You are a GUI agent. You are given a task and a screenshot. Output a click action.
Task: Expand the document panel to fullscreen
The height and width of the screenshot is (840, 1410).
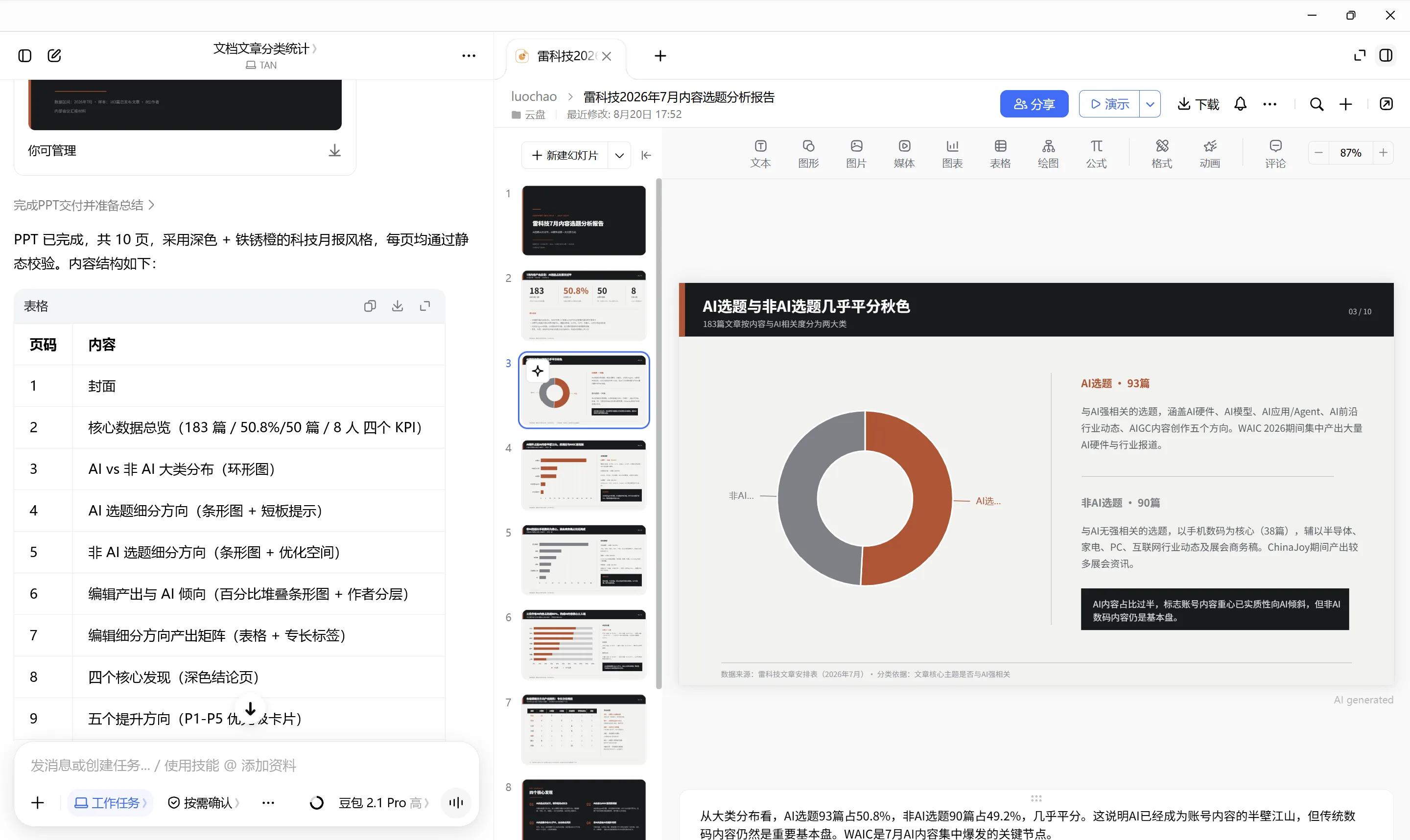click(x=1360, y=55)
